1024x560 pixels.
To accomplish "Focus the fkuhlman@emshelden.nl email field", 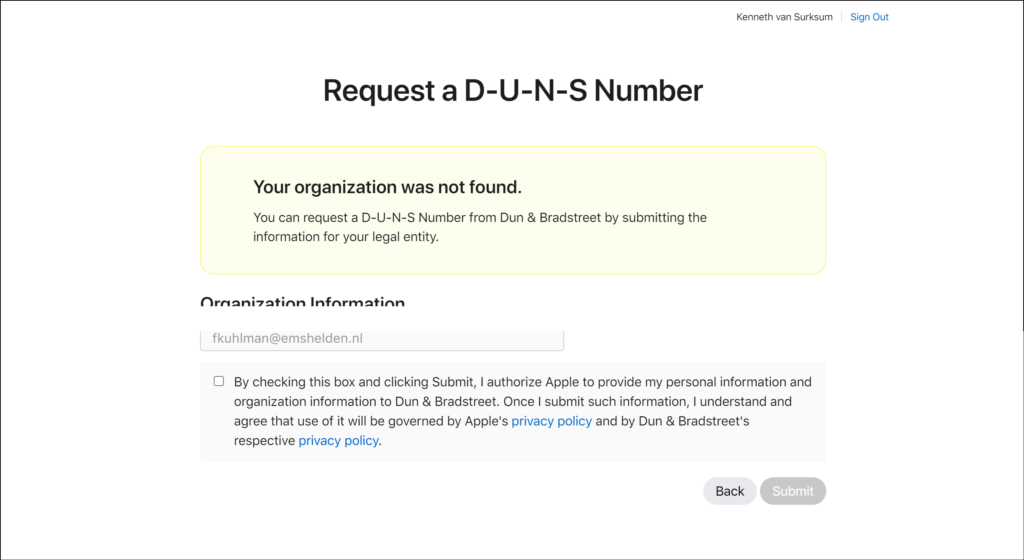I will coord(382,339).
